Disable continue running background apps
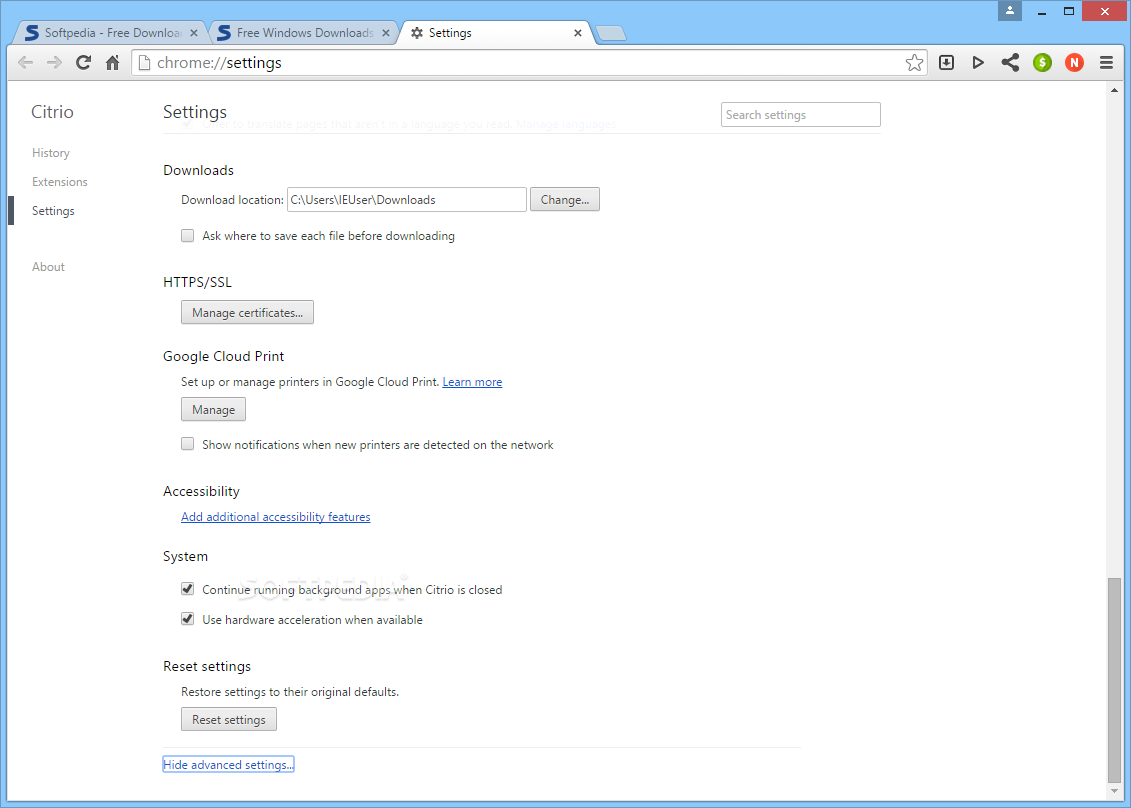The height and width of the screenshot is (808, 1131). pos(188,589)
